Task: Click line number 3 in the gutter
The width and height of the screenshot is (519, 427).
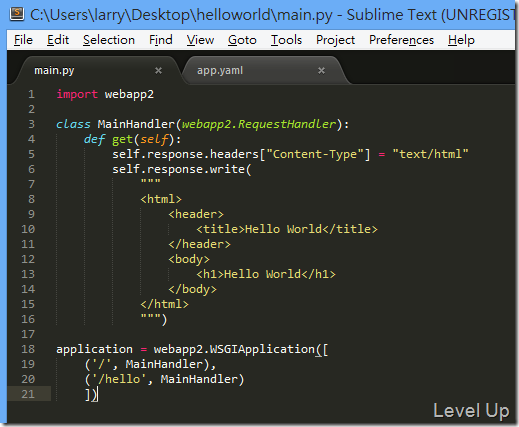Action: pos(31,124)
